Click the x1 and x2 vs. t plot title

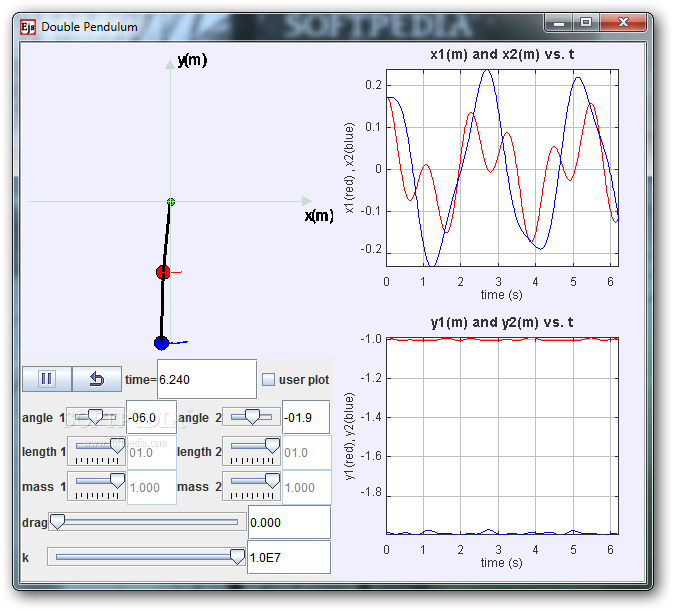(x=502, y=54)
